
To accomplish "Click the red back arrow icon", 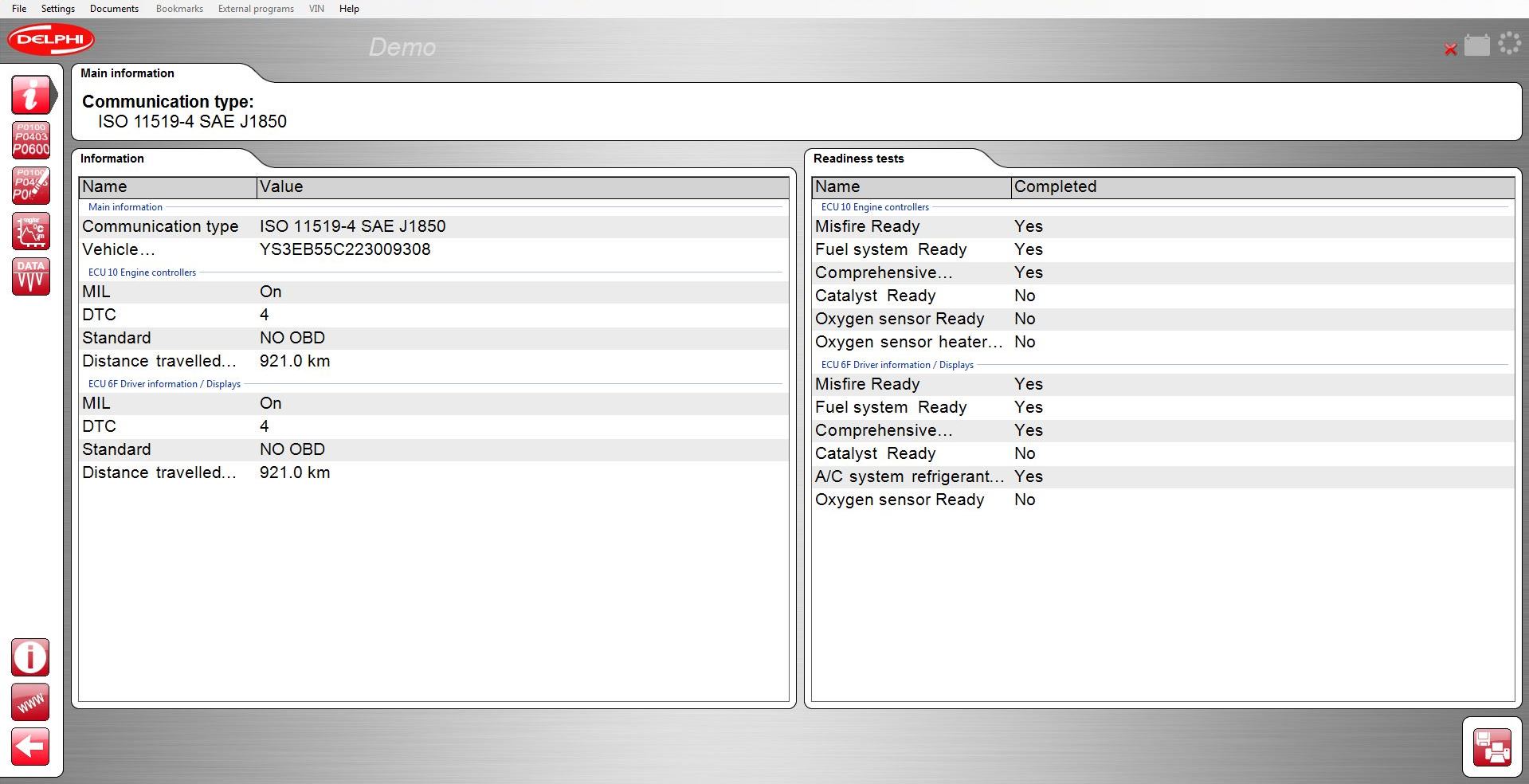I will (31, 747).
